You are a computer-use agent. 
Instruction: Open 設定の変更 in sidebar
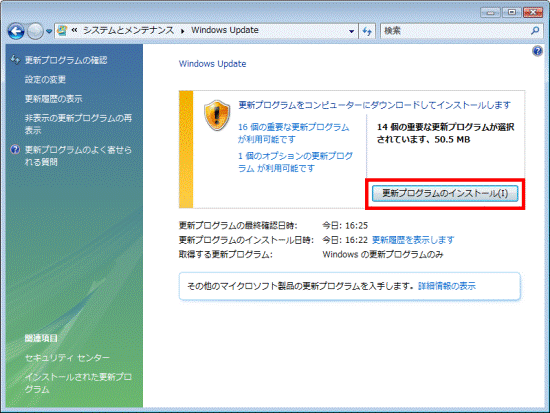(x=45, y=80)
